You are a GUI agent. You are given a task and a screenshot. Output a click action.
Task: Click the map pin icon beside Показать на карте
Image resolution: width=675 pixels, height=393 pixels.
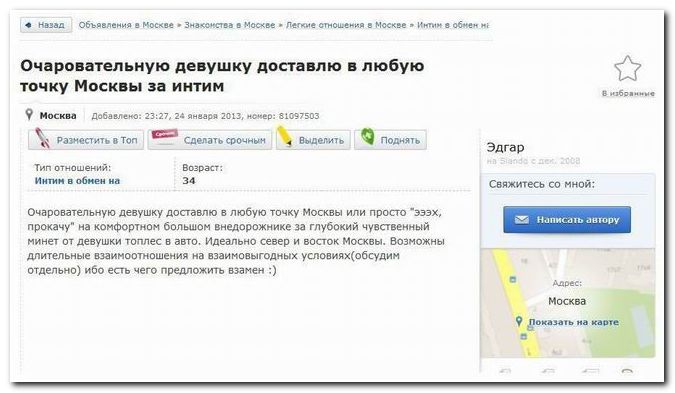[519, 321]
